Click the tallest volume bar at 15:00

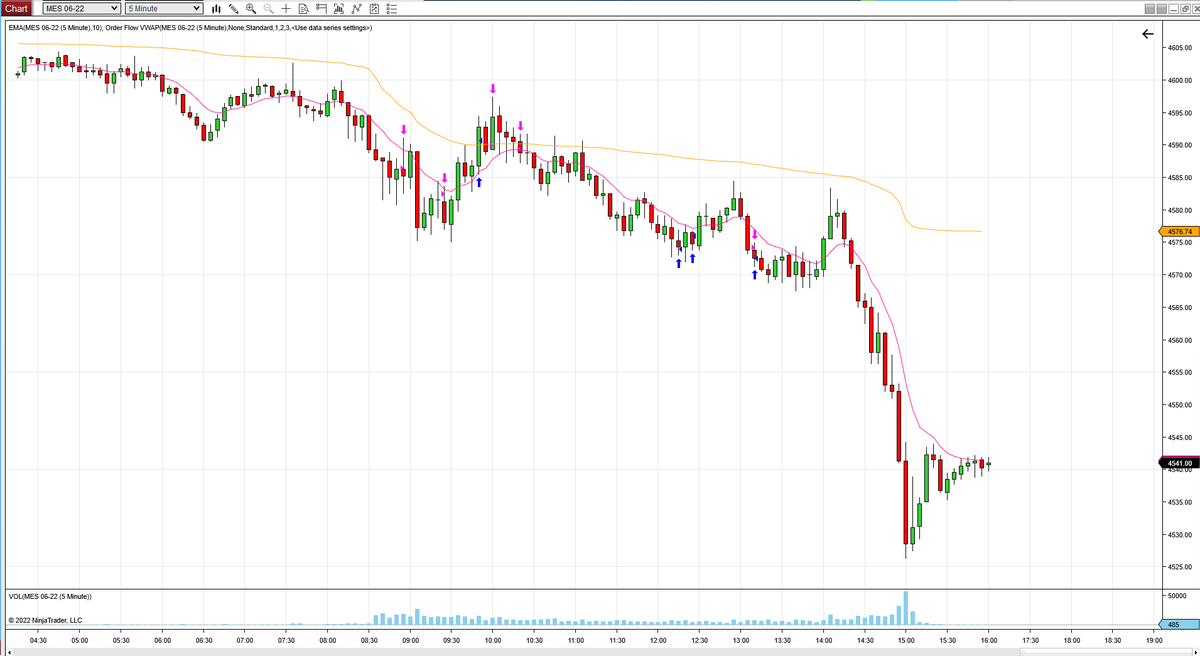[906, 610]
